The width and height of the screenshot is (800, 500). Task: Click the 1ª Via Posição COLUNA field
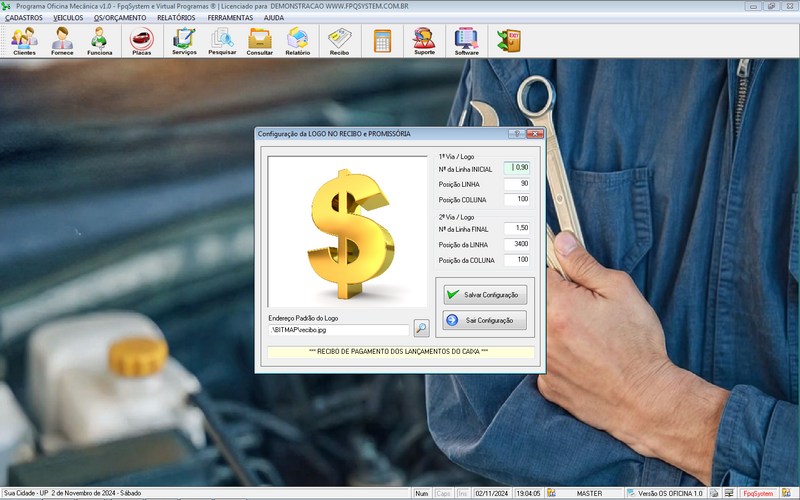click(x=517, y=199)
